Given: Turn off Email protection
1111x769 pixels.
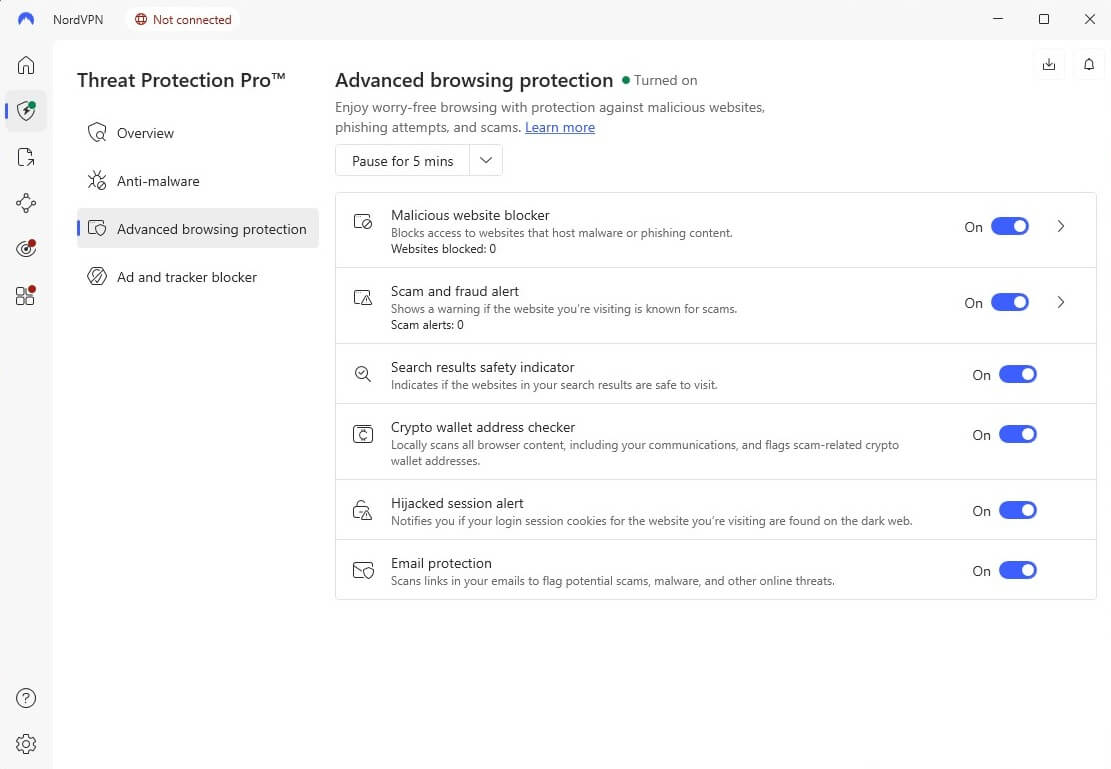Looking at the screenshot, I should click(1018, 570).
